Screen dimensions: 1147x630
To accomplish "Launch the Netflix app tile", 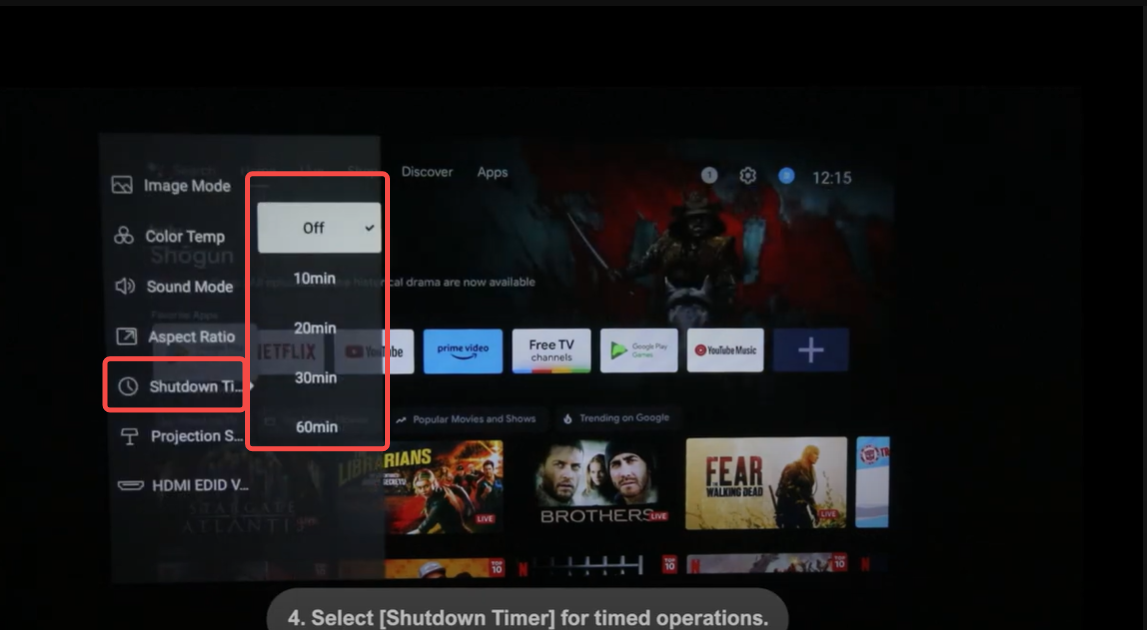I will (287, 351).
